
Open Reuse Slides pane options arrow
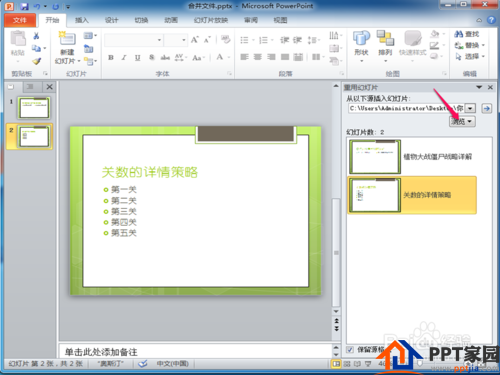(x=479, y=87)
